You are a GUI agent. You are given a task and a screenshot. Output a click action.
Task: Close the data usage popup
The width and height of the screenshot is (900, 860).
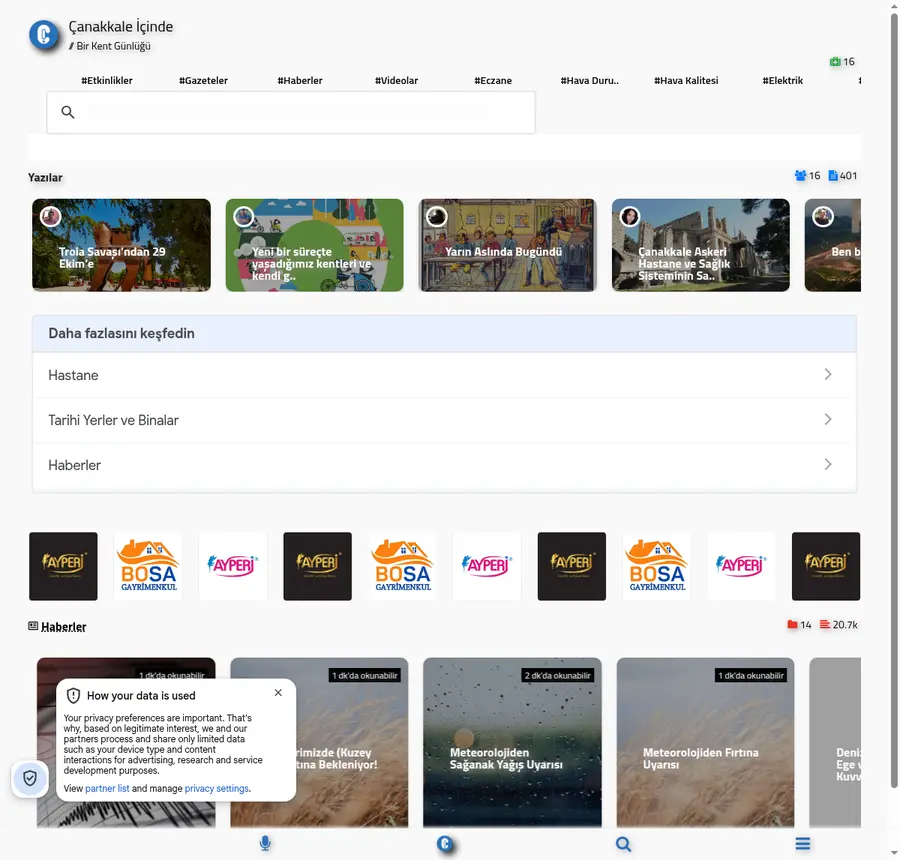click(x=278, y=693)
